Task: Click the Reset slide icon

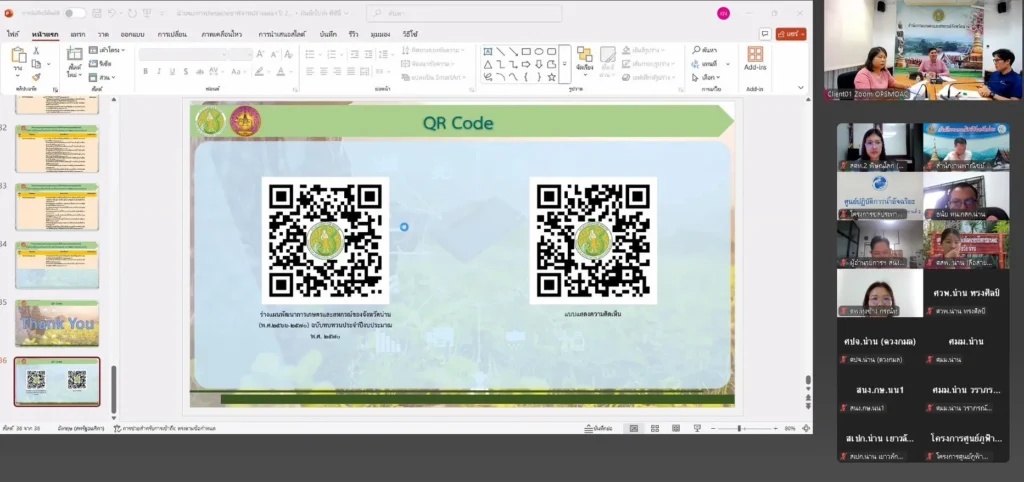Action: click(93, 63)
